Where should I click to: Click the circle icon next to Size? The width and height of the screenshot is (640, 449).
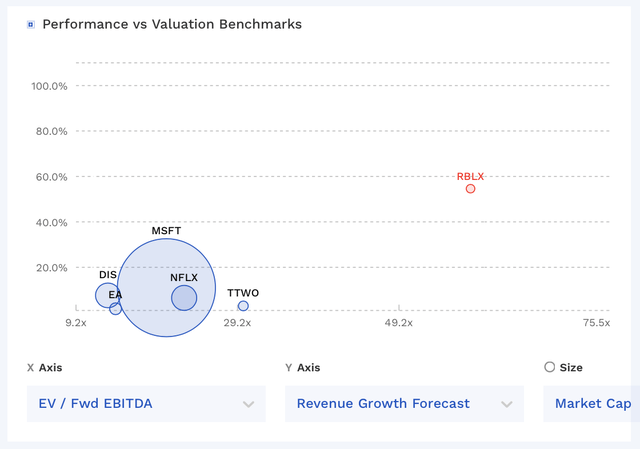[549, 367]
